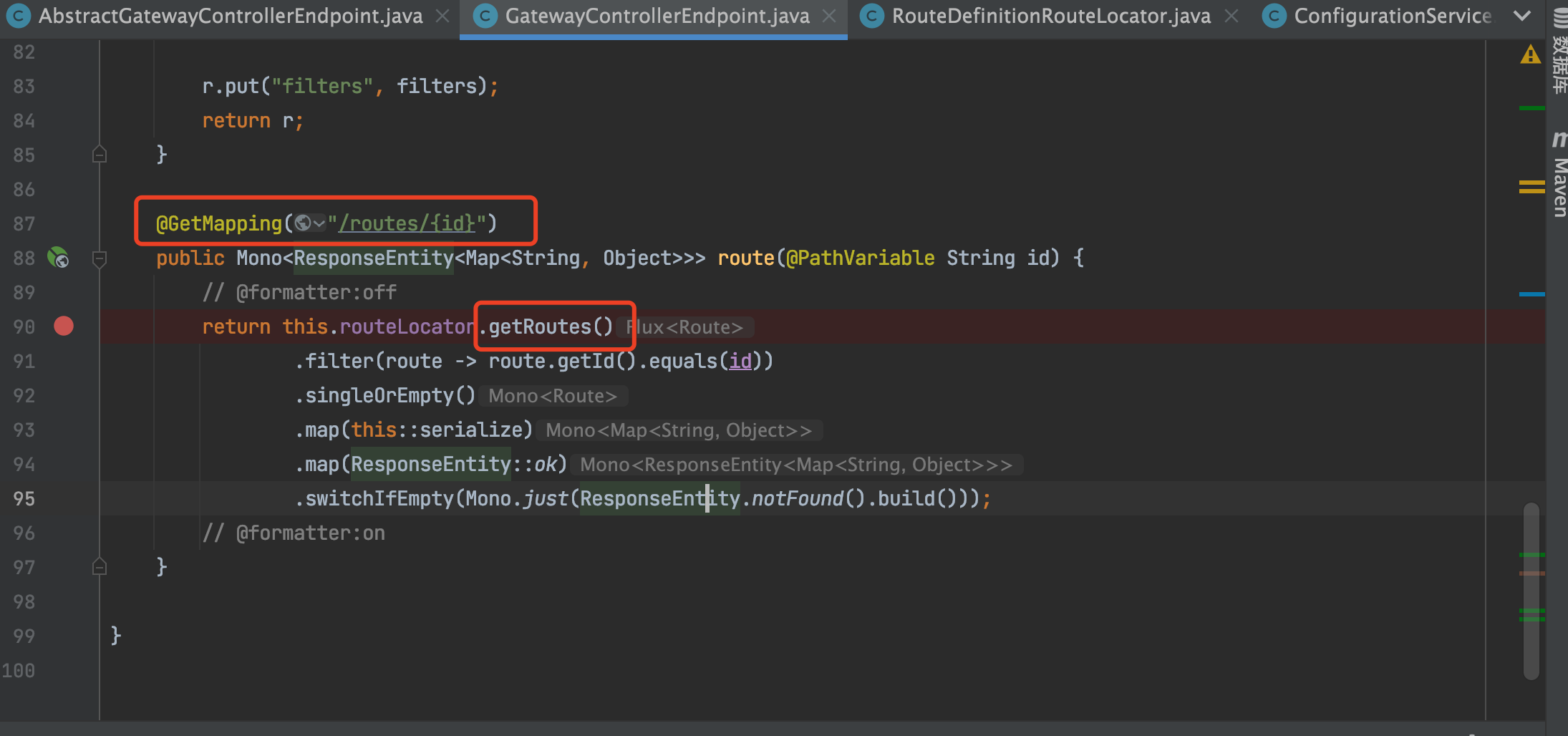Click the vertical scrollbar thumb

pyautogui.click(x=1531, y=591)
